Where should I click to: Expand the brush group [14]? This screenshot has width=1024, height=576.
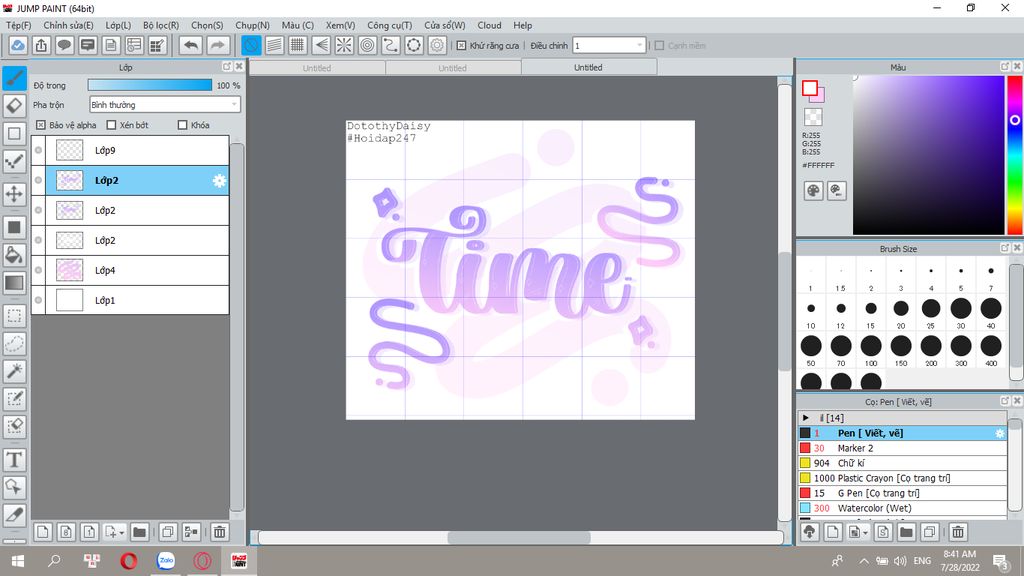pyautogui.click(x=806, y=418)
